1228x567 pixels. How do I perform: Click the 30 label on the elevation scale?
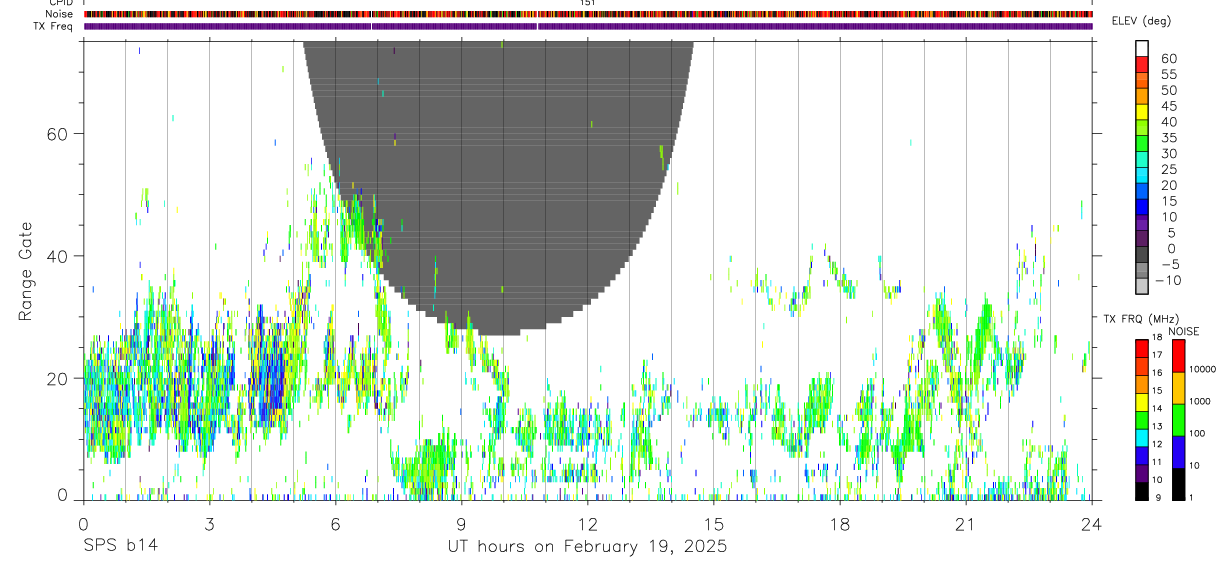[x=1168, y=154]
